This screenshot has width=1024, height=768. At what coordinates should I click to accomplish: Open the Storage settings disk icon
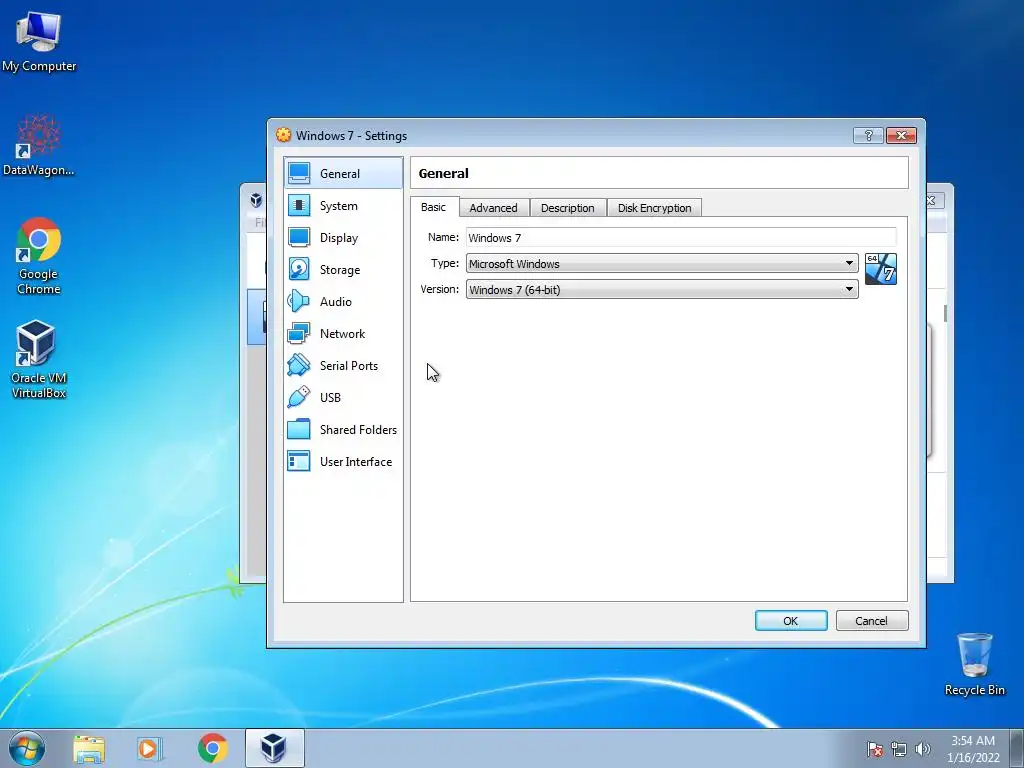[299, 269]
